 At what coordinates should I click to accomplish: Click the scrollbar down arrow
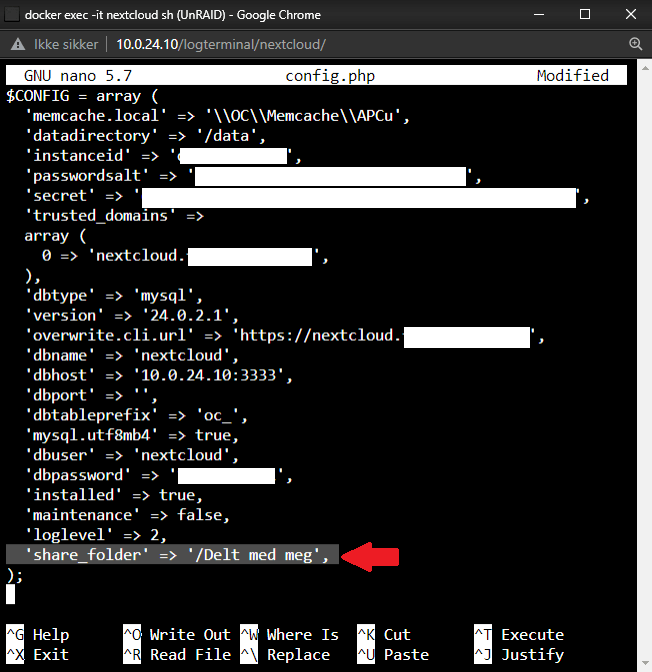645,663
